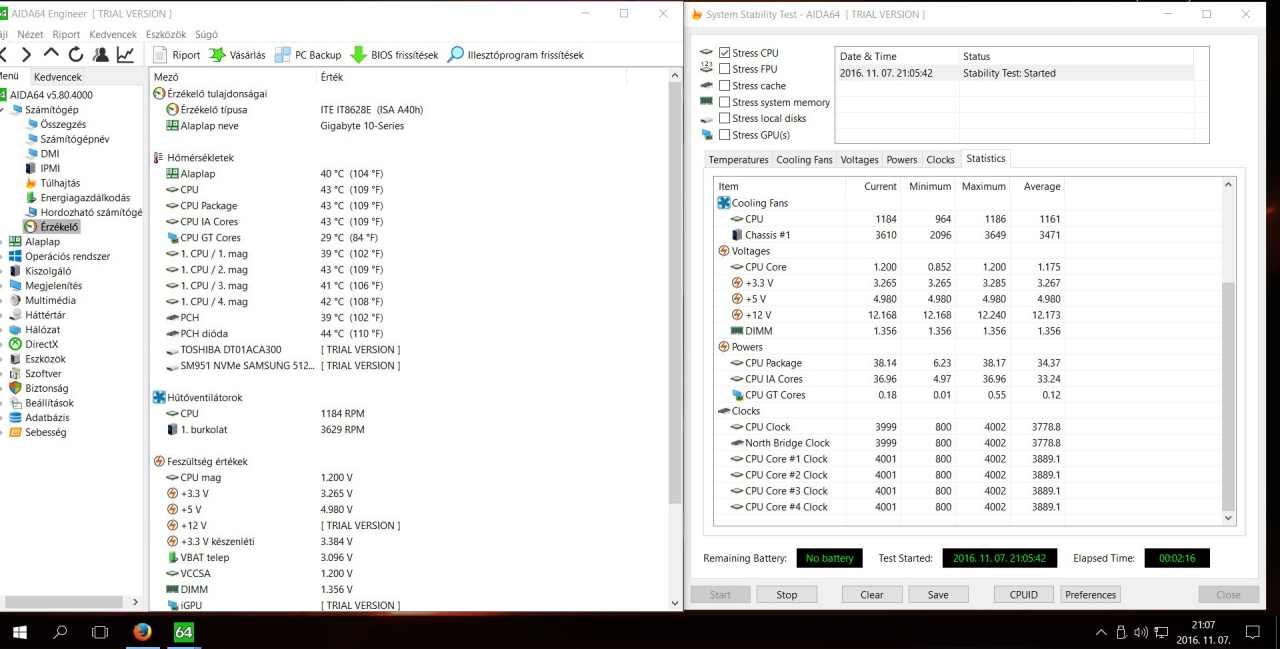1280x649 pixels.
Task: Collapse the Számítógép tree node
Action: [x=3, y=109]
